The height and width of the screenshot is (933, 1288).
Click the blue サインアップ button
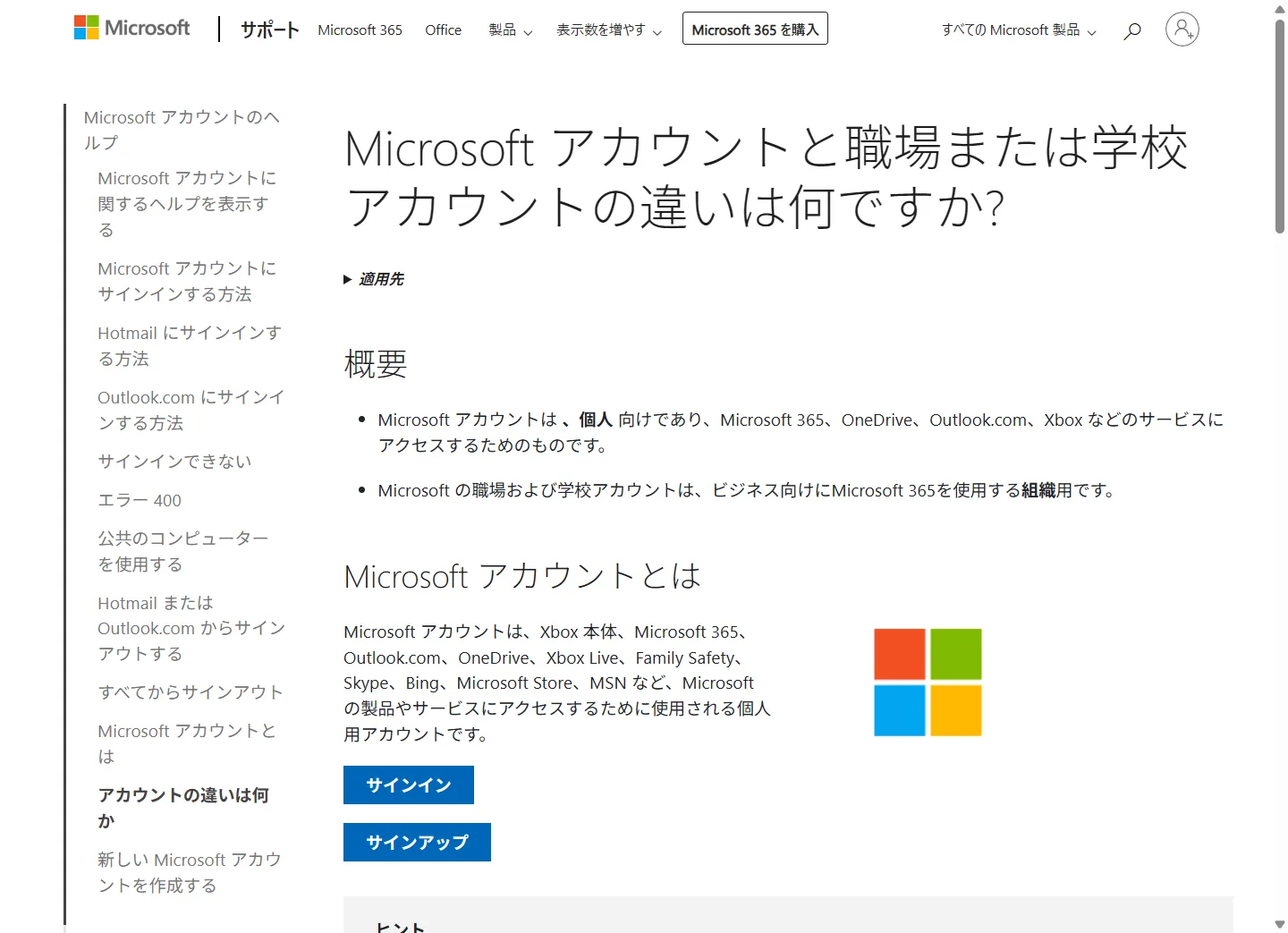[417, 842]
